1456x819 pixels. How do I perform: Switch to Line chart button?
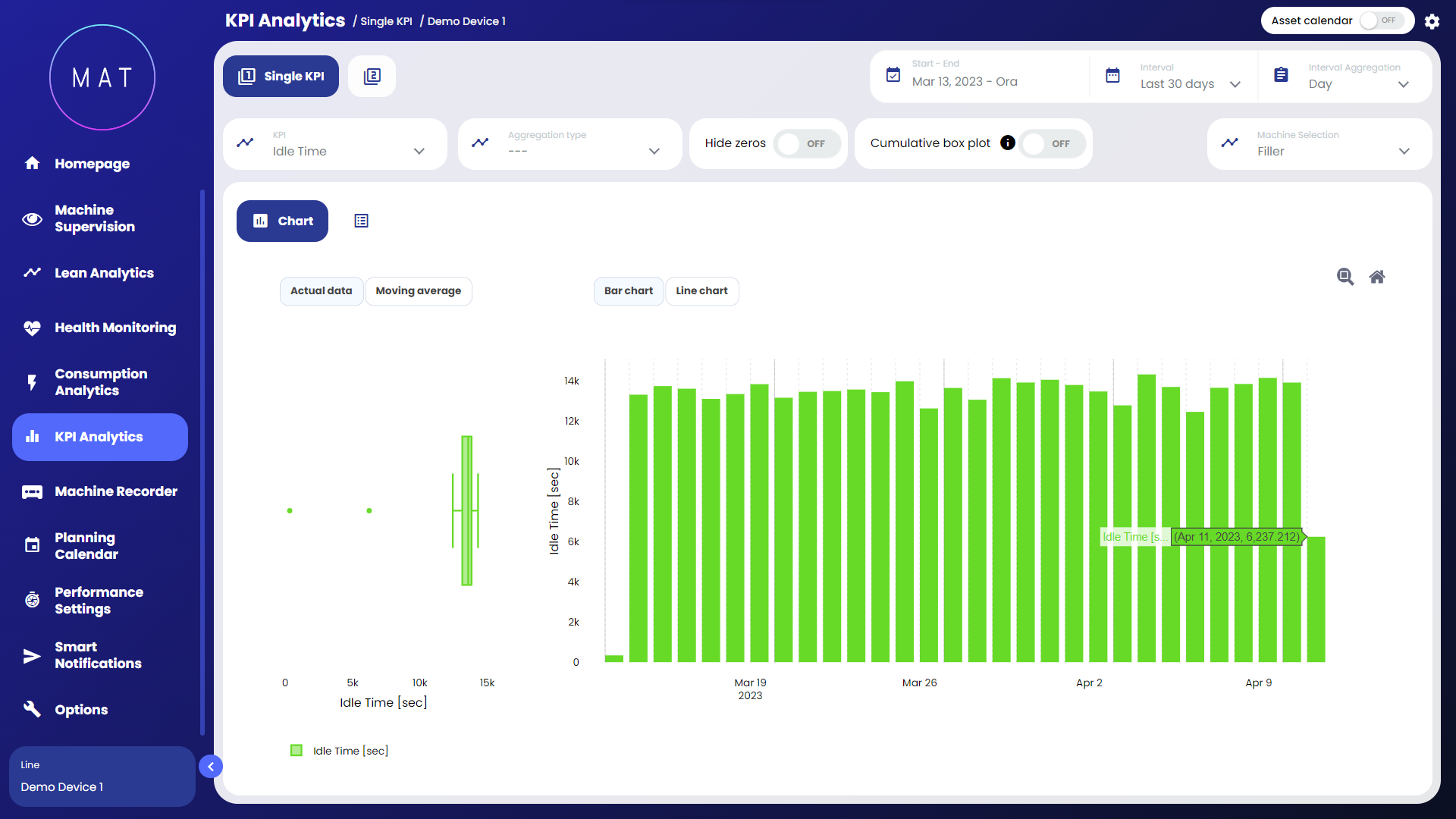pos(701,291)
